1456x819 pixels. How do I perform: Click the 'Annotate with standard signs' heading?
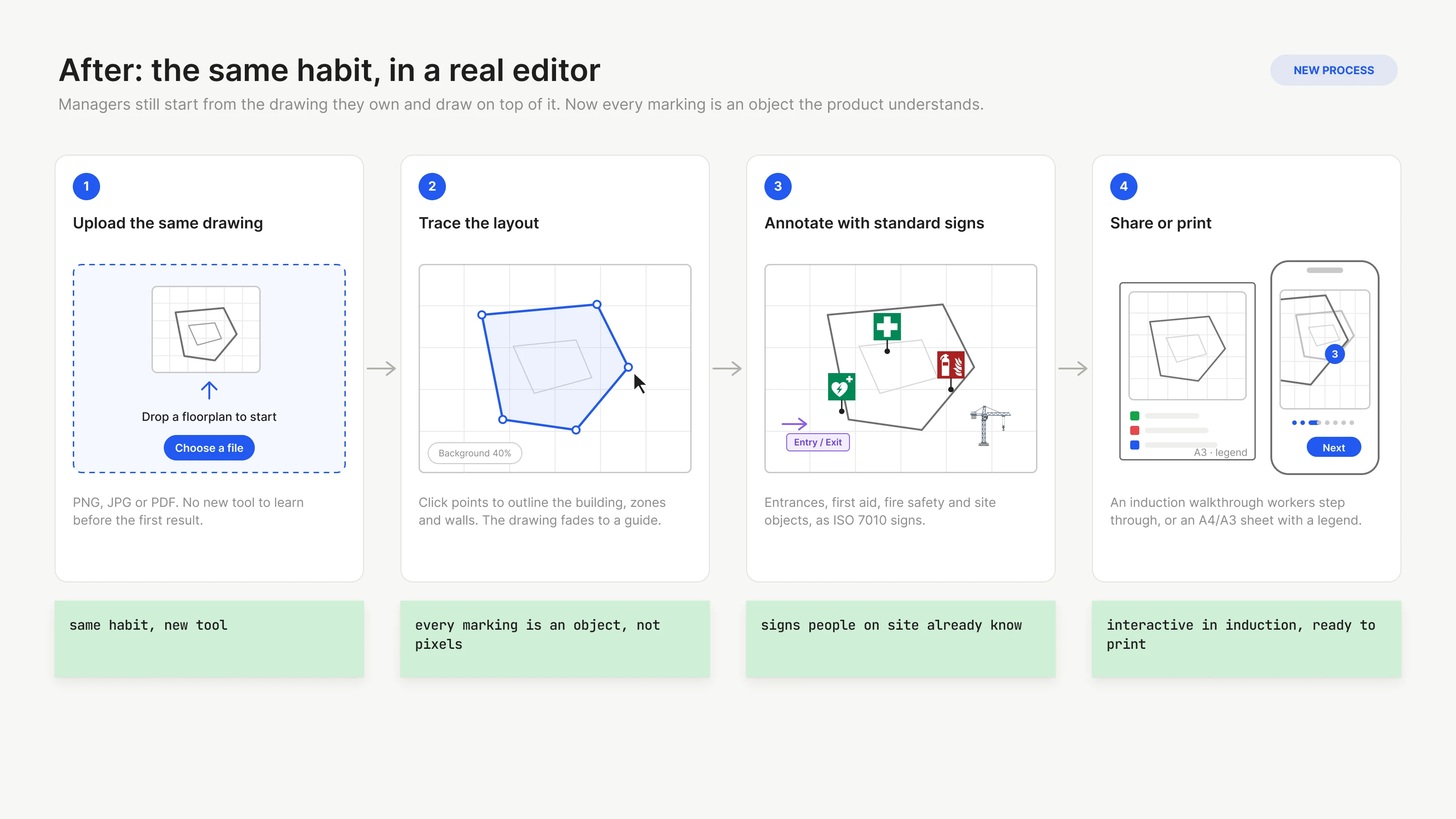(874, 222)
